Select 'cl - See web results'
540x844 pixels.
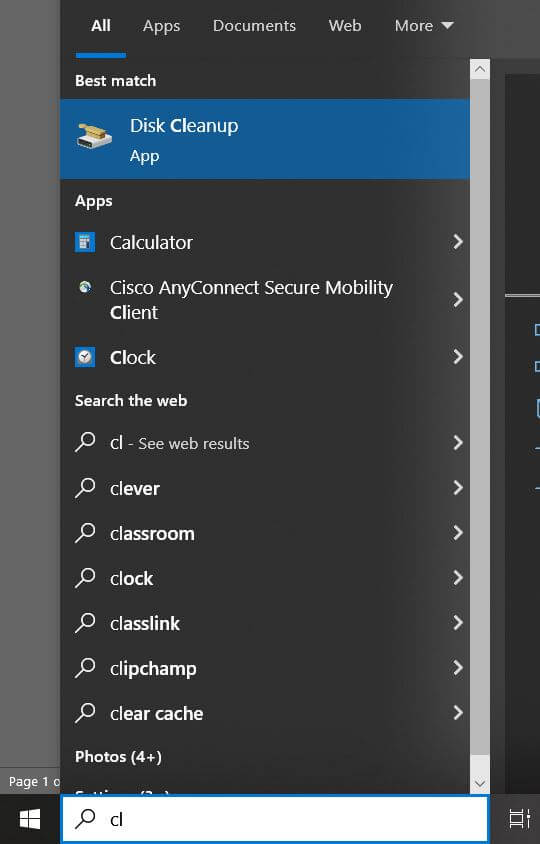click(264, 442)
